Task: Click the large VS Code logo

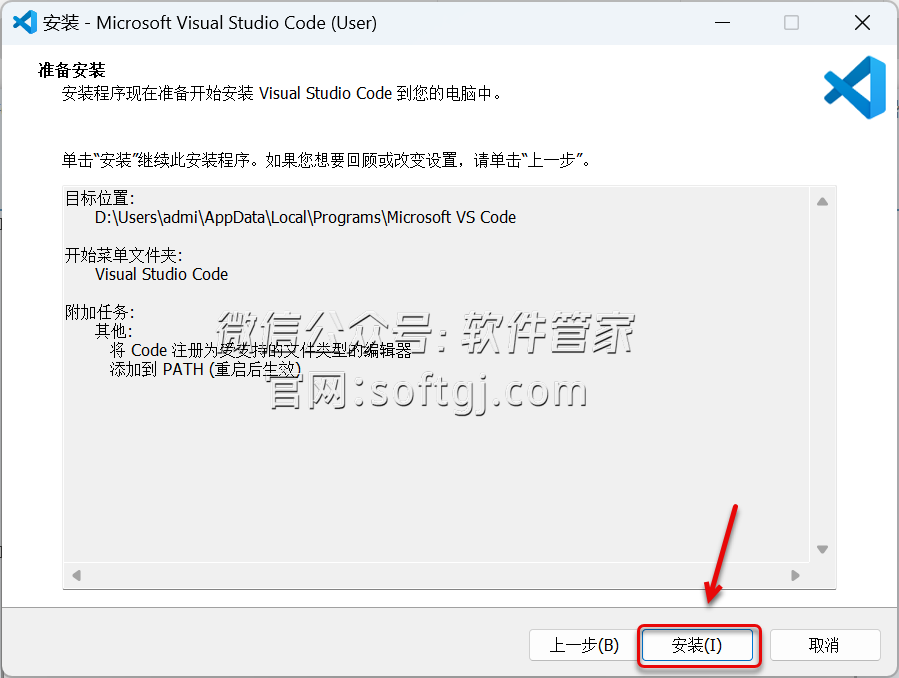Action: (855, 87)
